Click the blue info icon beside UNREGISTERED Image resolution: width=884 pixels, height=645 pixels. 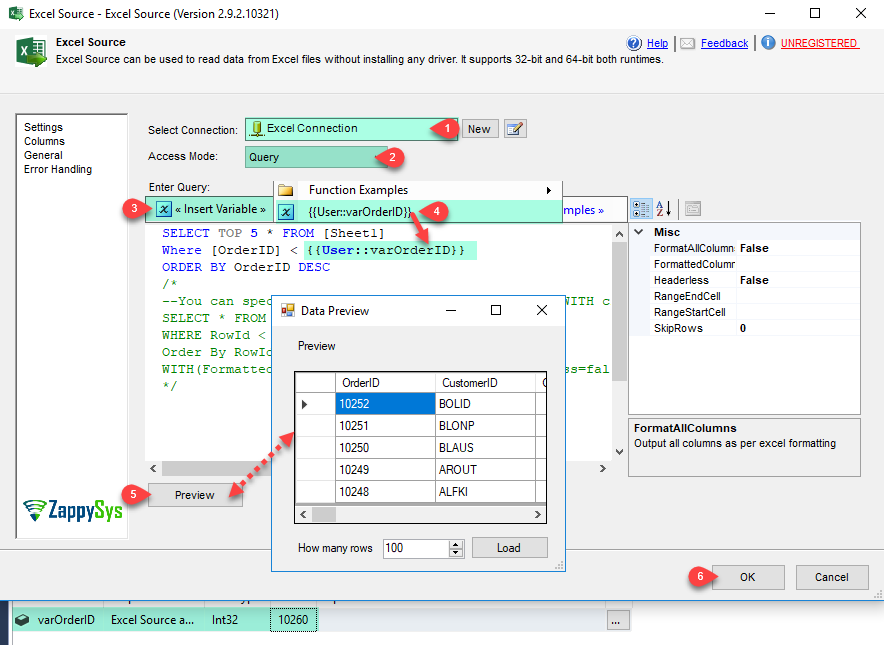768,42
